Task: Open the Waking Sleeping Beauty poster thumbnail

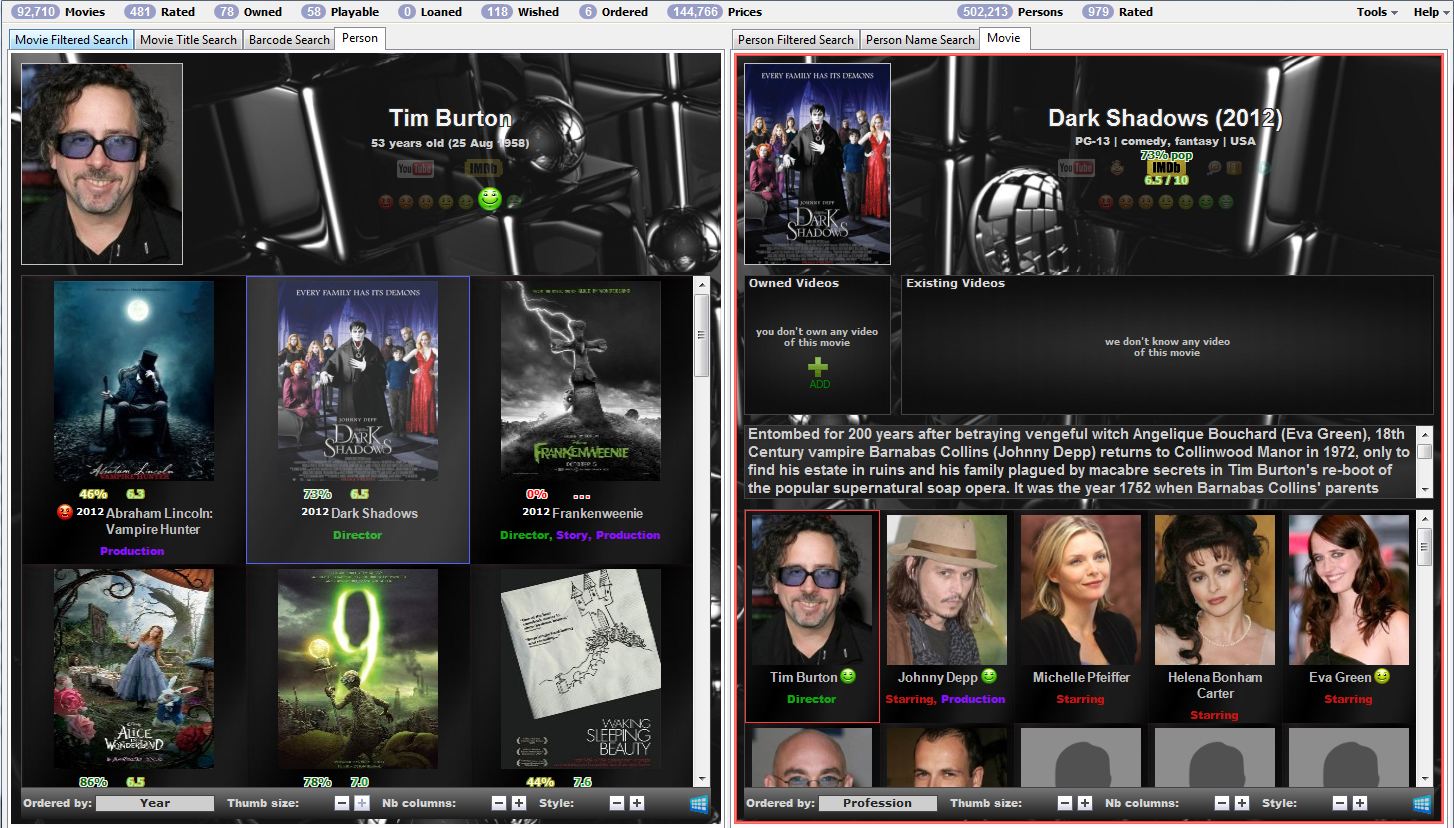Action: (581, 669)
